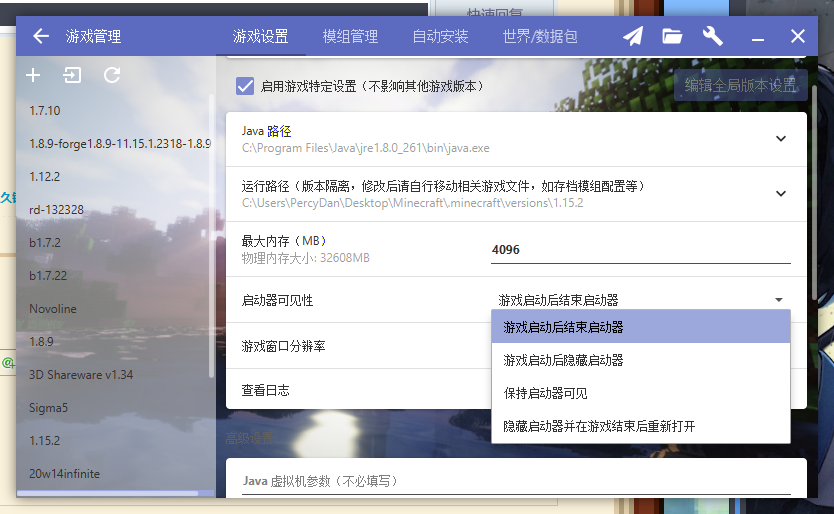Click the 最大内存 input field
This screenshot has width=834, height=514.
tap(640, 250)
